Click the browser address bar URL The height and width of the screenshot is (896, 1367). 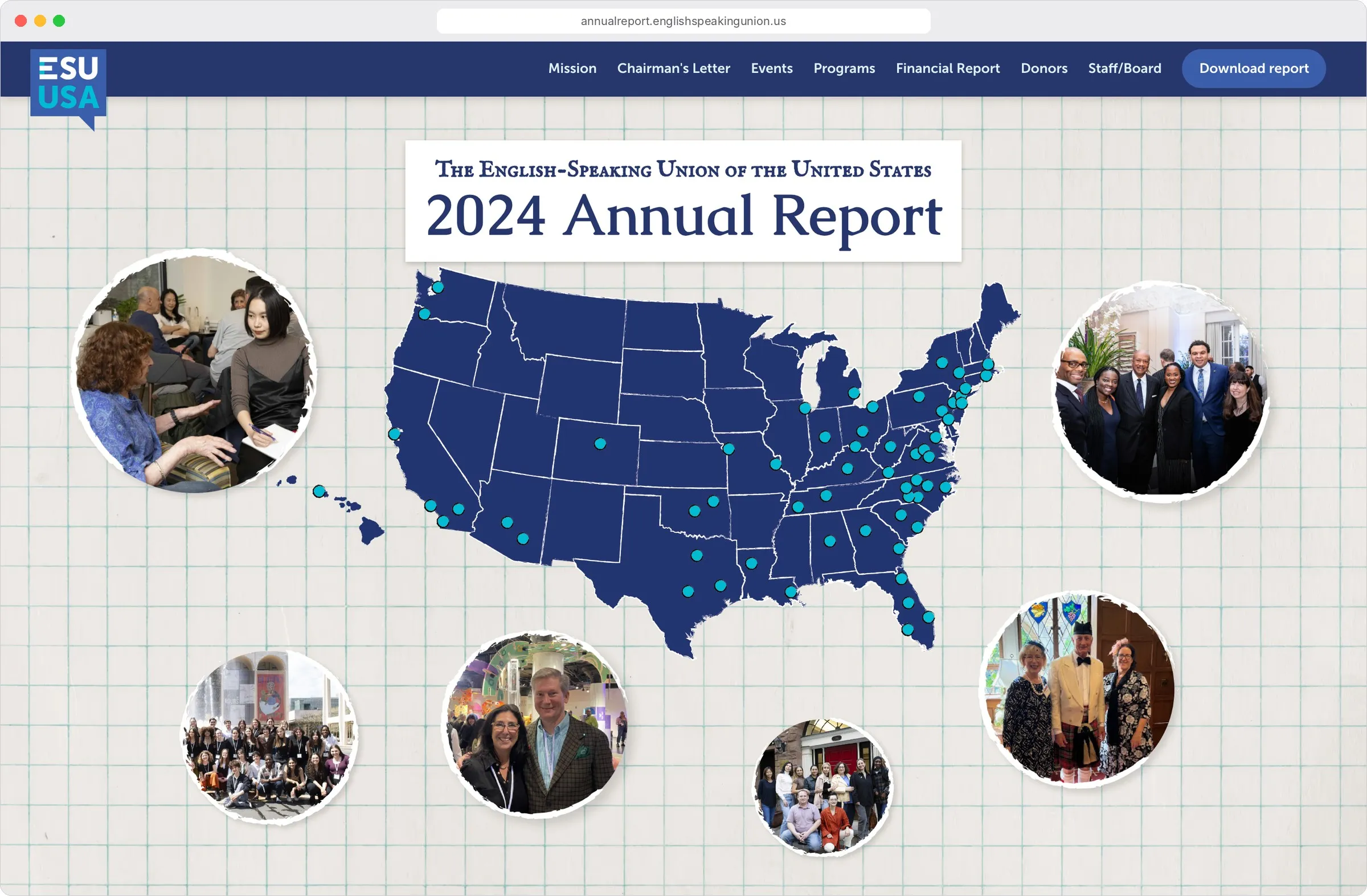point(683,21)
